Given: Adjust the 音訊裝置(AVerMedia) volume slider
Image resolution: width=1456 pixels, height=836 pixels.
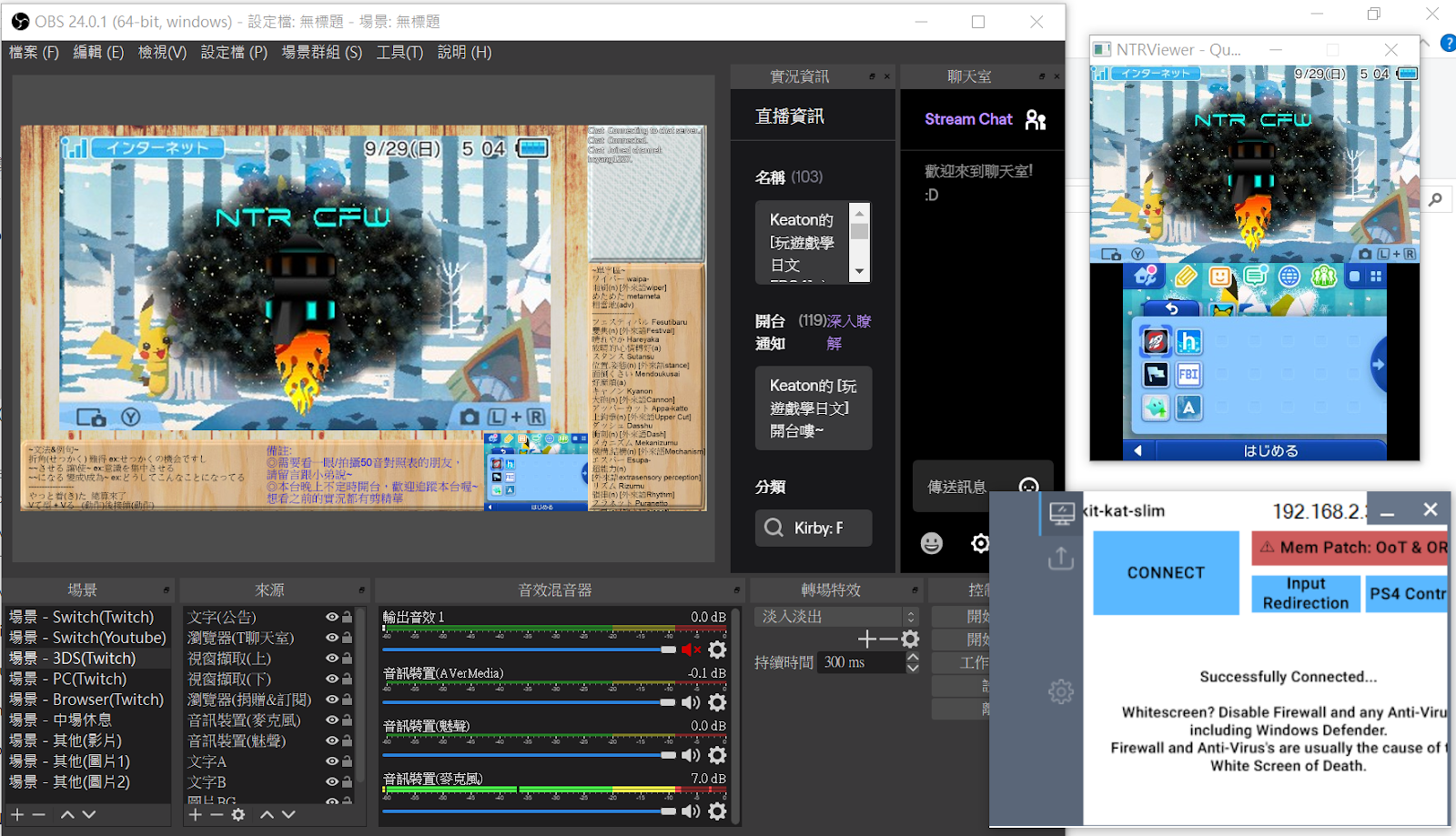Looking at the screenshot, I should pyautogui.click(x=529, y=702).
